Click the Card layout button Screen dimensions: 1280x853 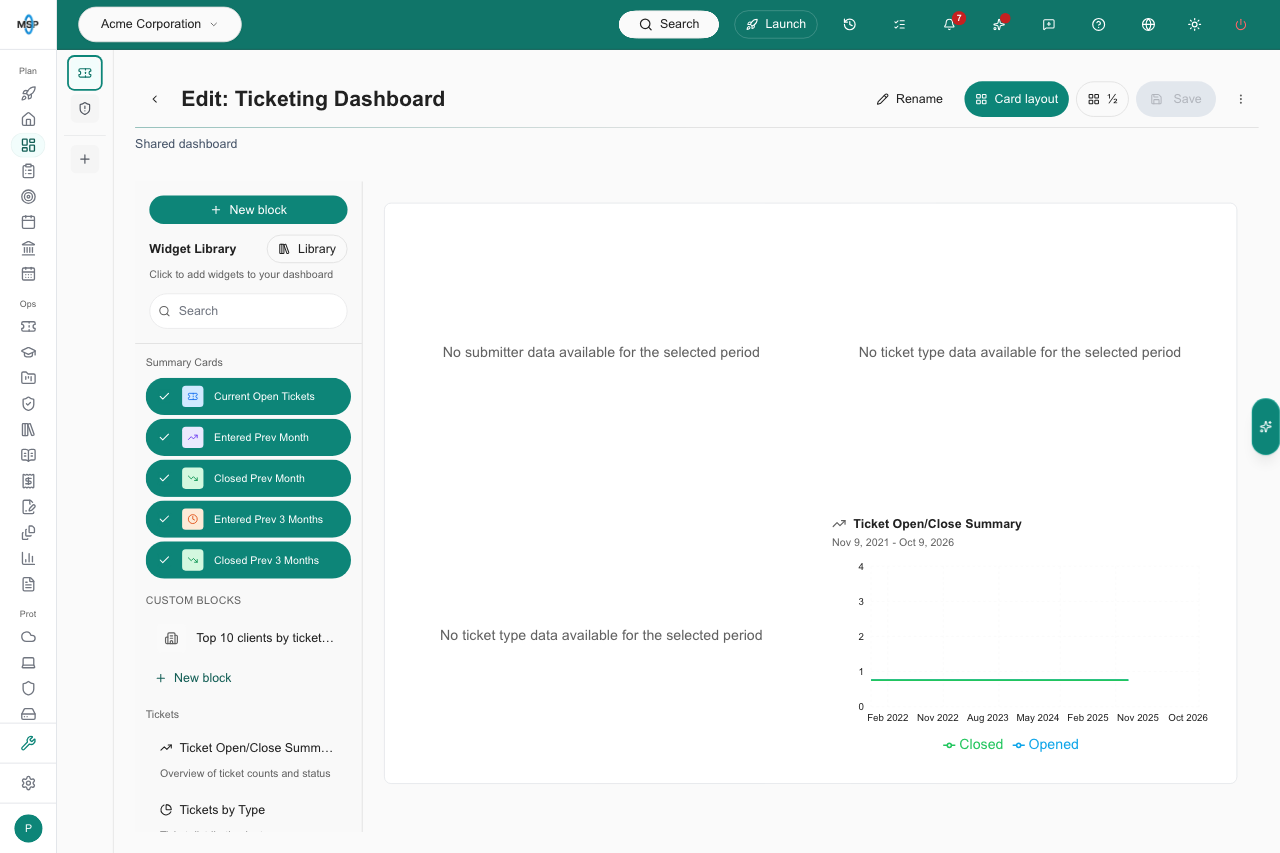click(x=1016, y=99)
